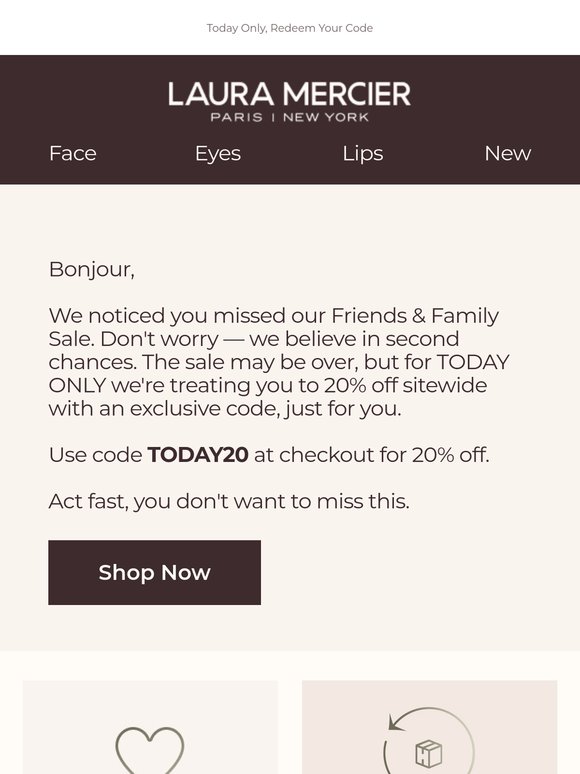Click the 'Friends & Family Sale' sentence
This screenshot has width=580, height=774.
(x=273, y=327)
